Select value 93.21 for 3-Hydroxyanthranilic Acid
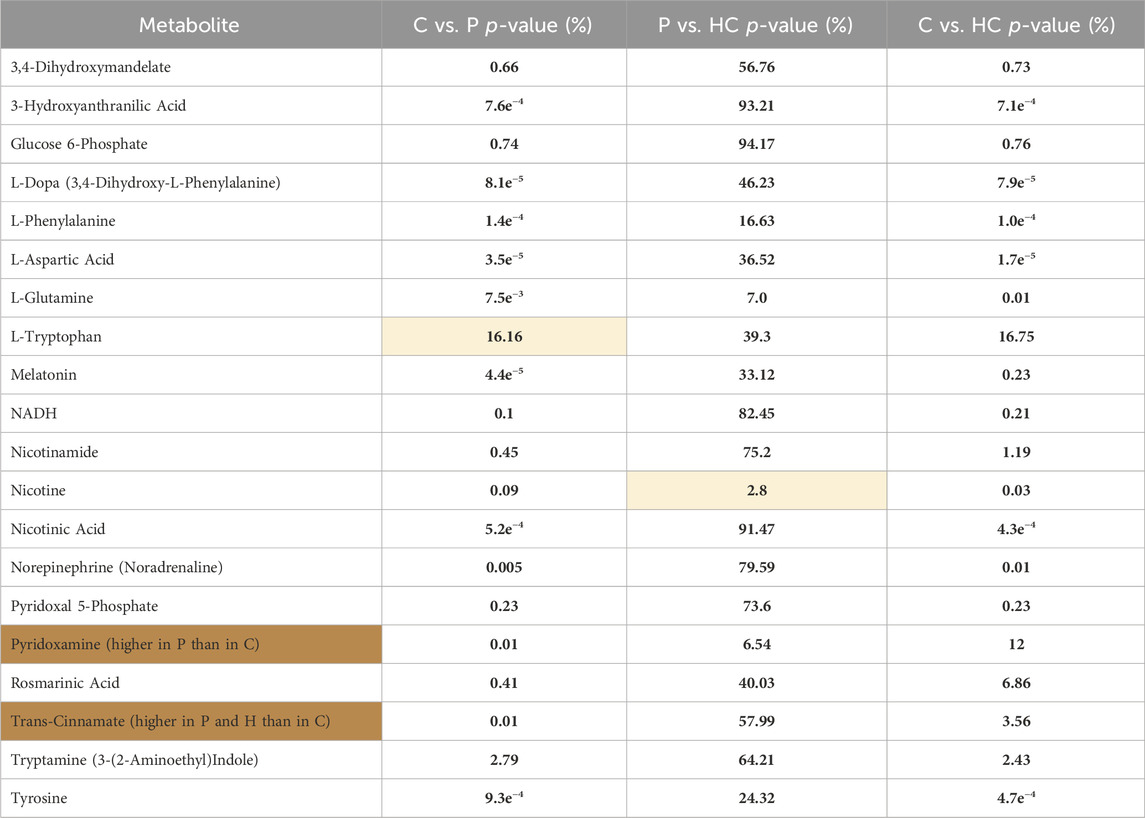This screenshot has width=1145, height=818. [x=757, y=106]
